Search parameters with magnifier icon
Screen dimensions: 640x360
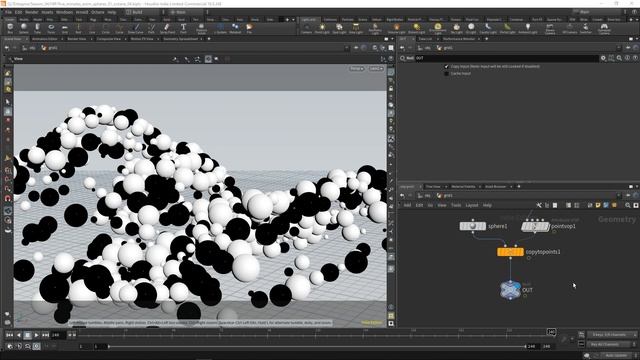(619, 58)
